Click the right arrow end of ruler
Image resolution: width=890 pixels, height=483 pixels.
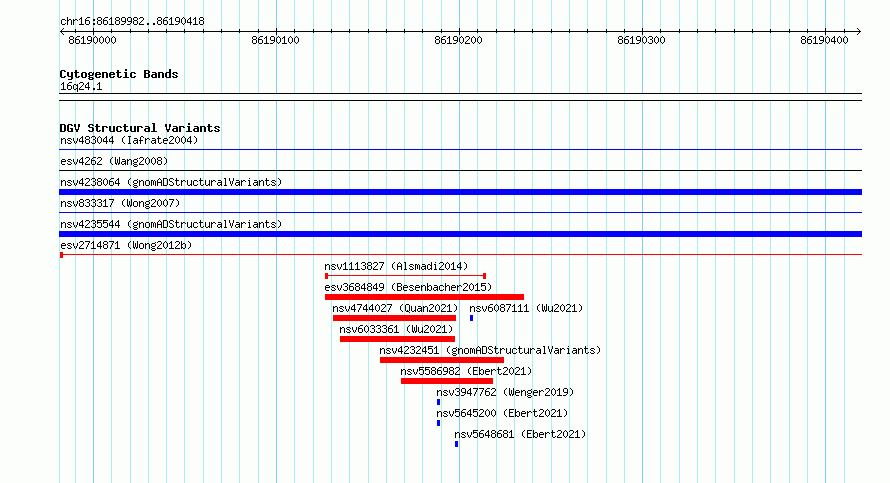(859, 32)
